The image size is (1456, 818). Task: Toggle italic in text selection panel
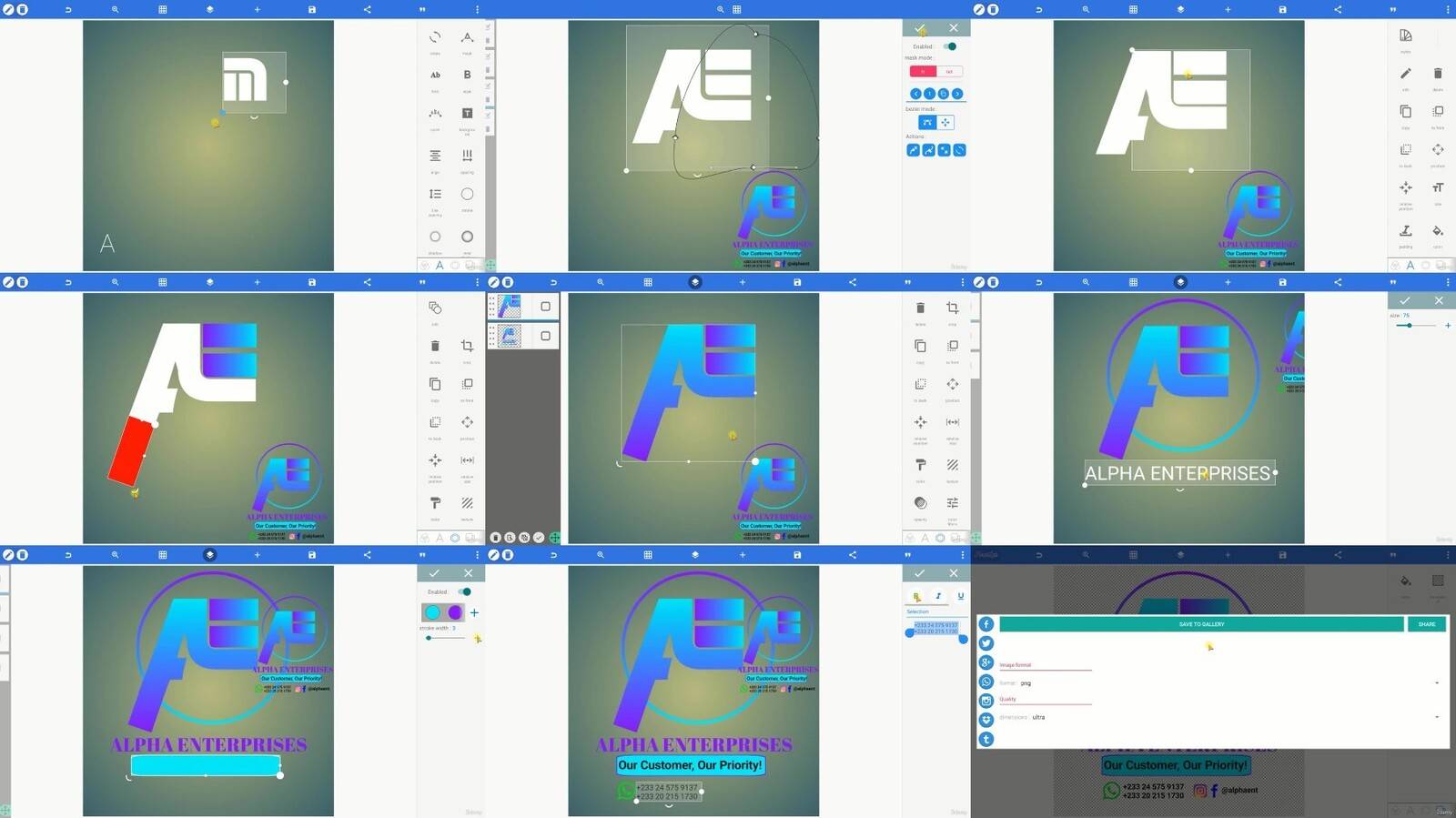coord(938,597)
